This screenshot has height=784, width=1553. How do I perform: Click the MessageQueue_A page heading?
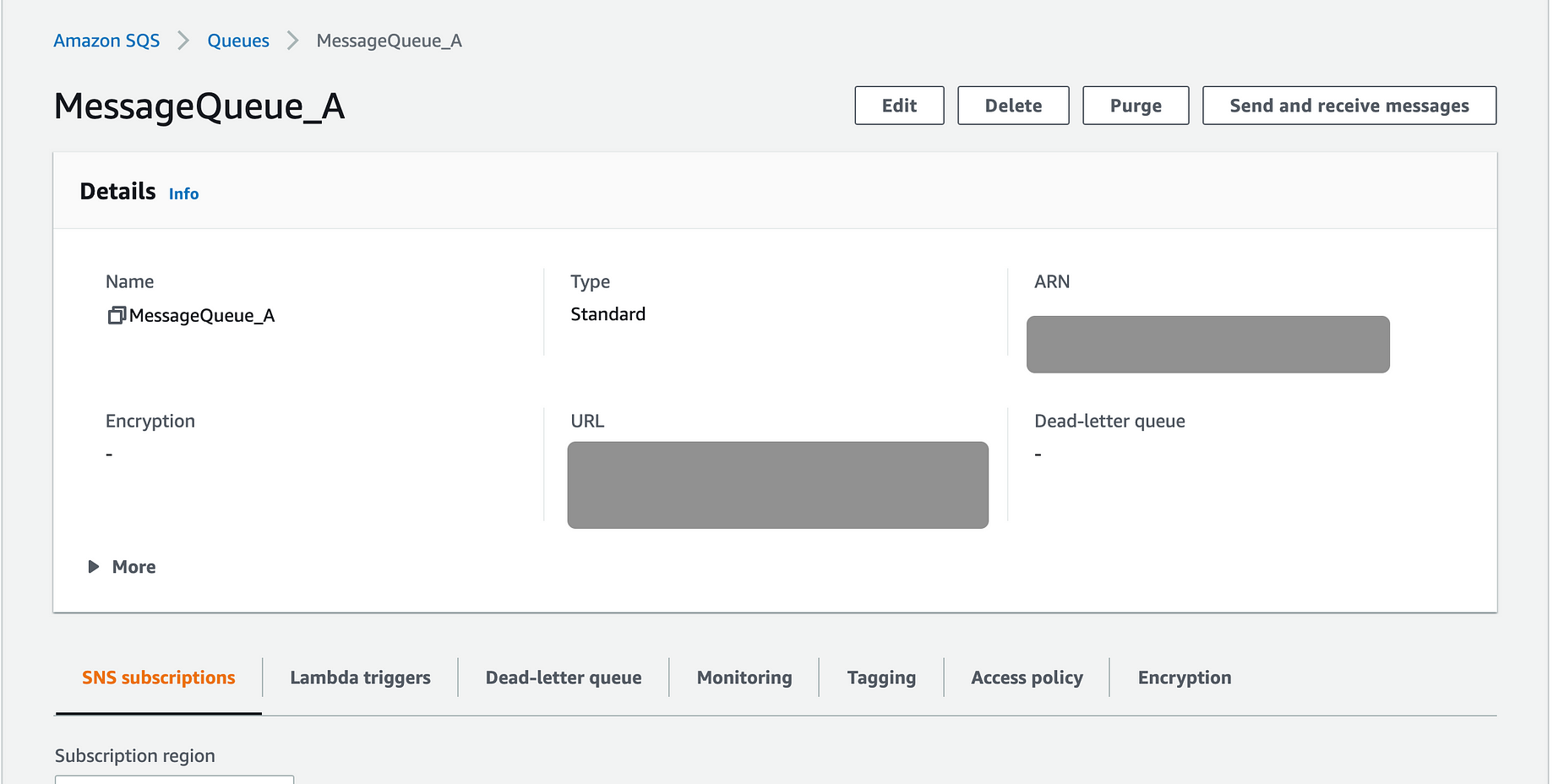coord(199,106)
